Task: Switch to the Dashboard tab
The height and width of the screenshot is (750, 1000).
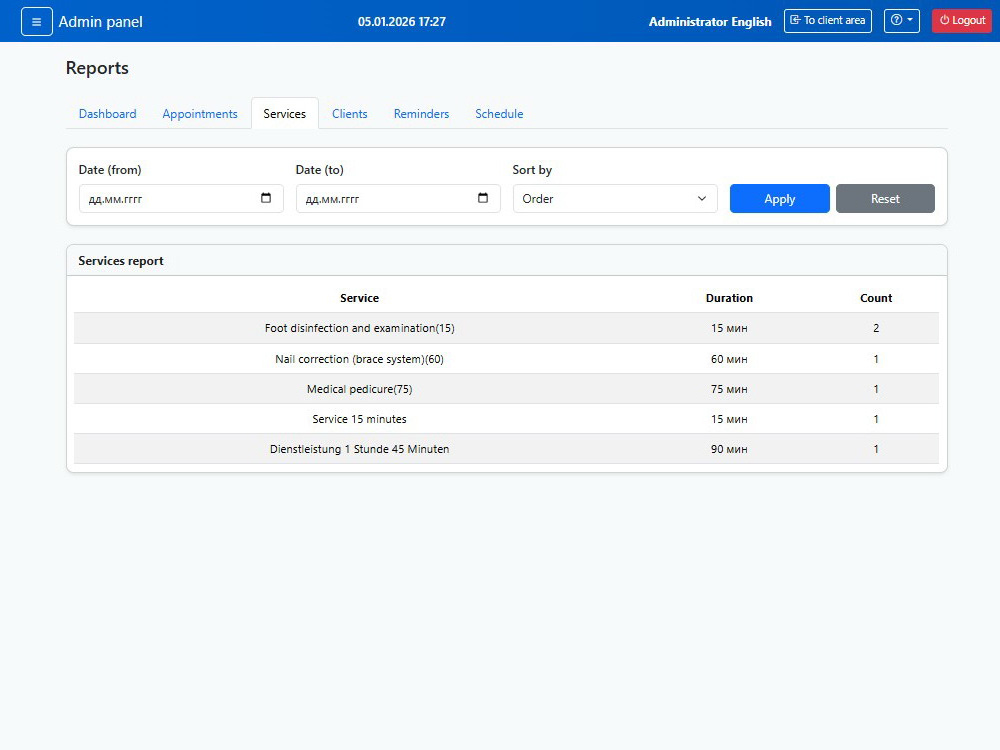Action: pyautogui.click(x=107, y=114)
